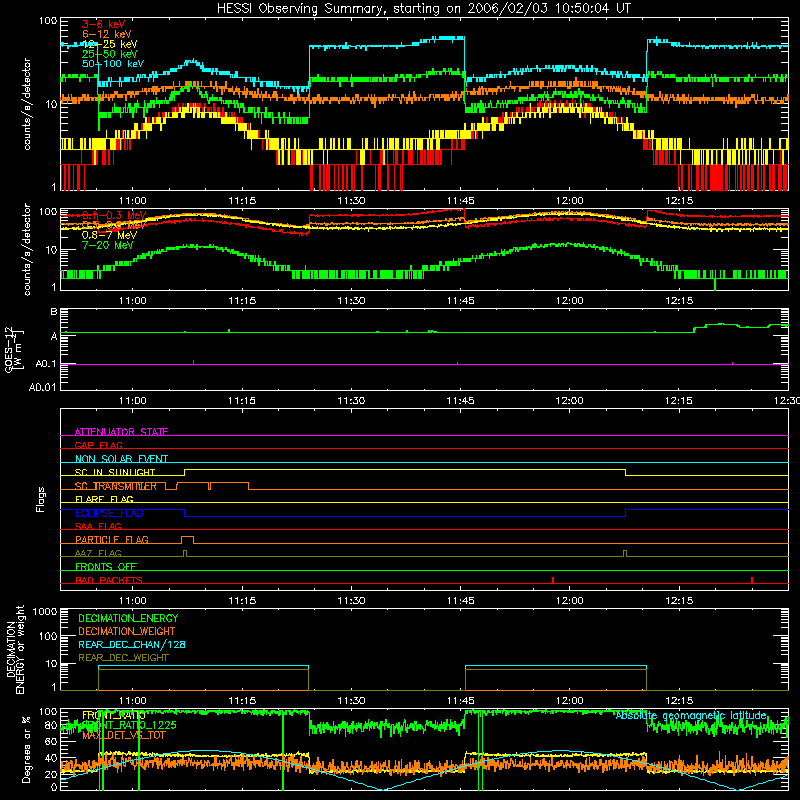Click the Absolute geomagnetic latitude label
800x800 pixels.
click(x=691, y=716)
